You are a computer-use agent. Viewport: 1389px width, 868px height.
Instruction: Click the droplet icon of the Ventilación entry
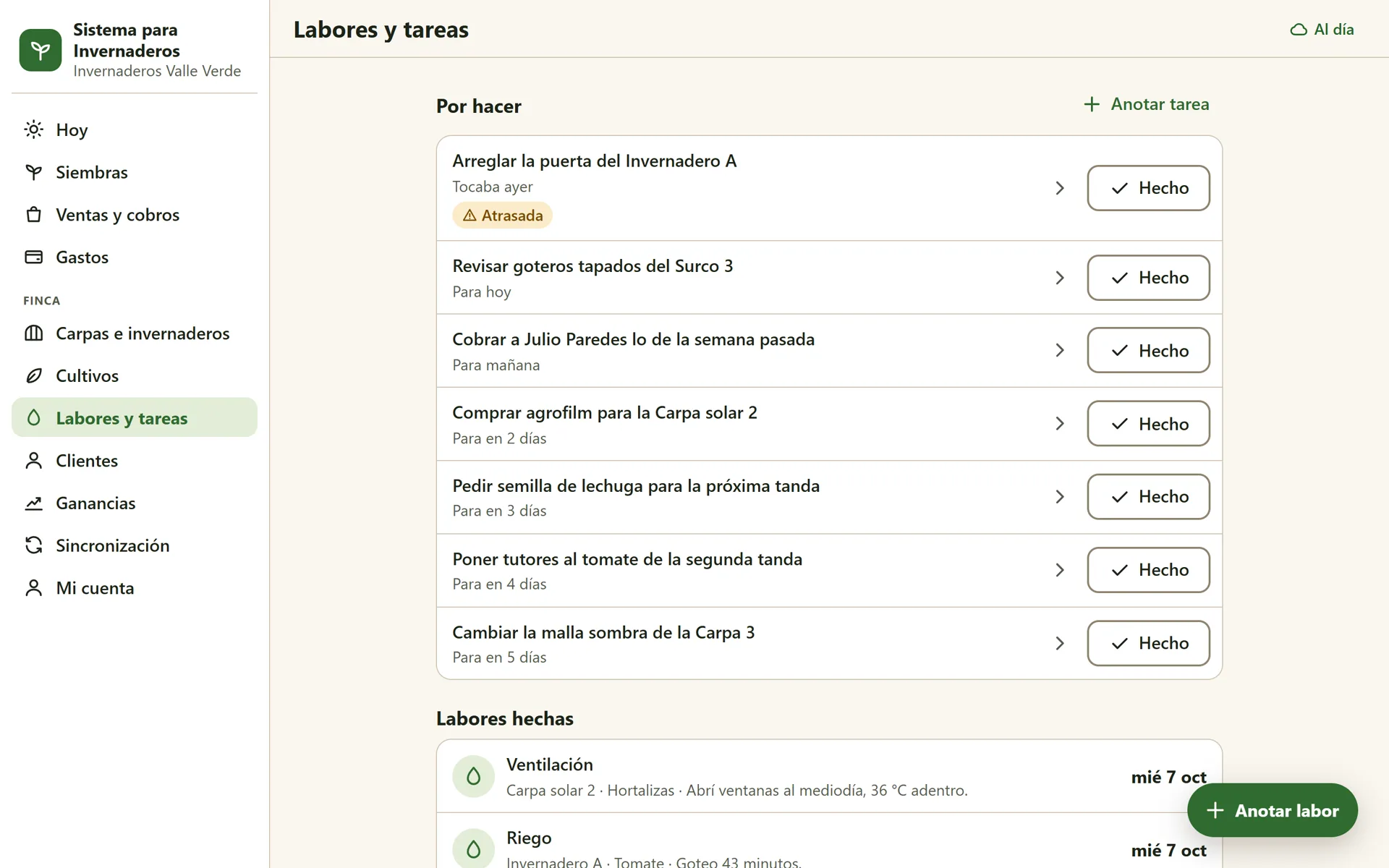pyautogui.click(x=473, y=776)
